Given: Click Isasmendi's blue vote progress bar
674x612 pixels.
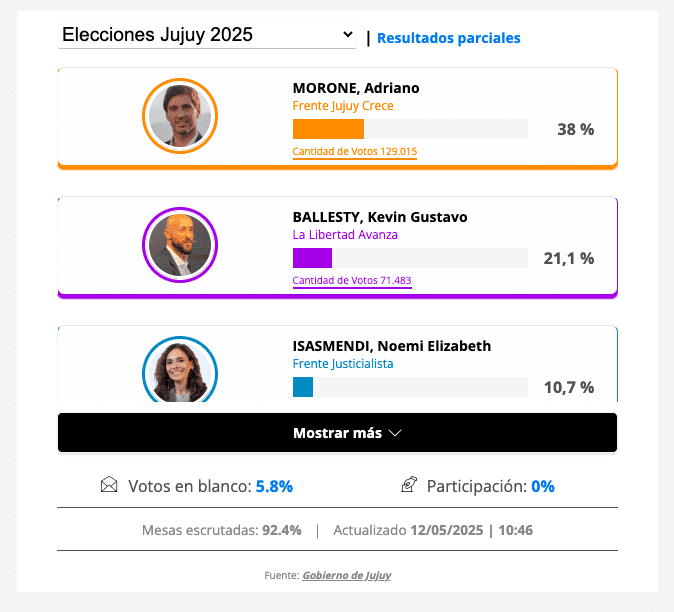Looking at the screenshot, I should tap(303, 387).
